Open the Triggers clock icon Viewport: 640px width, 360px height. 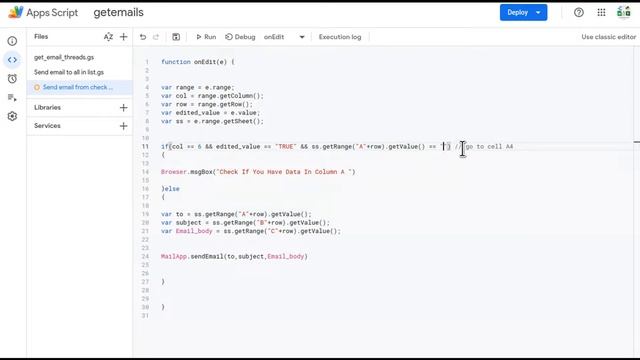(x=12, y=78)
